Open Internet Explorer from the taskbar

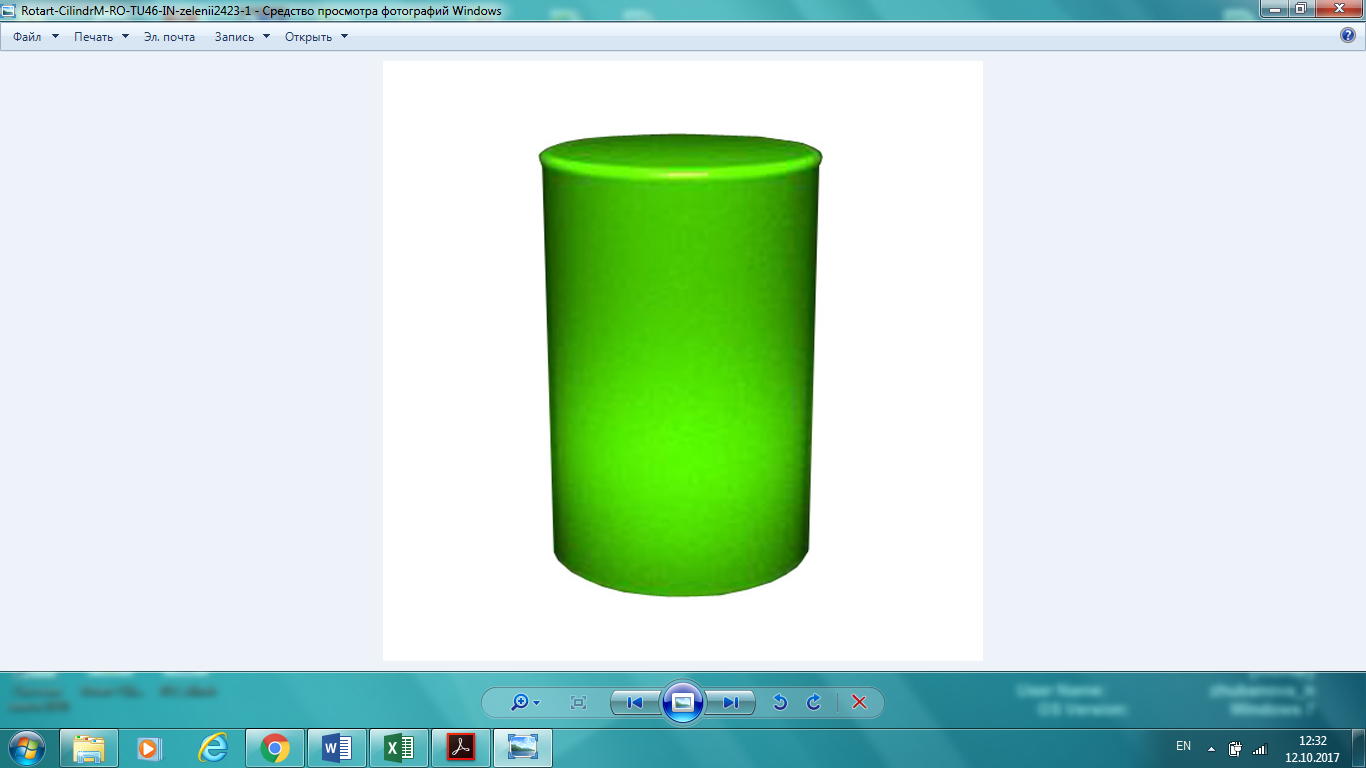point(213,748)
